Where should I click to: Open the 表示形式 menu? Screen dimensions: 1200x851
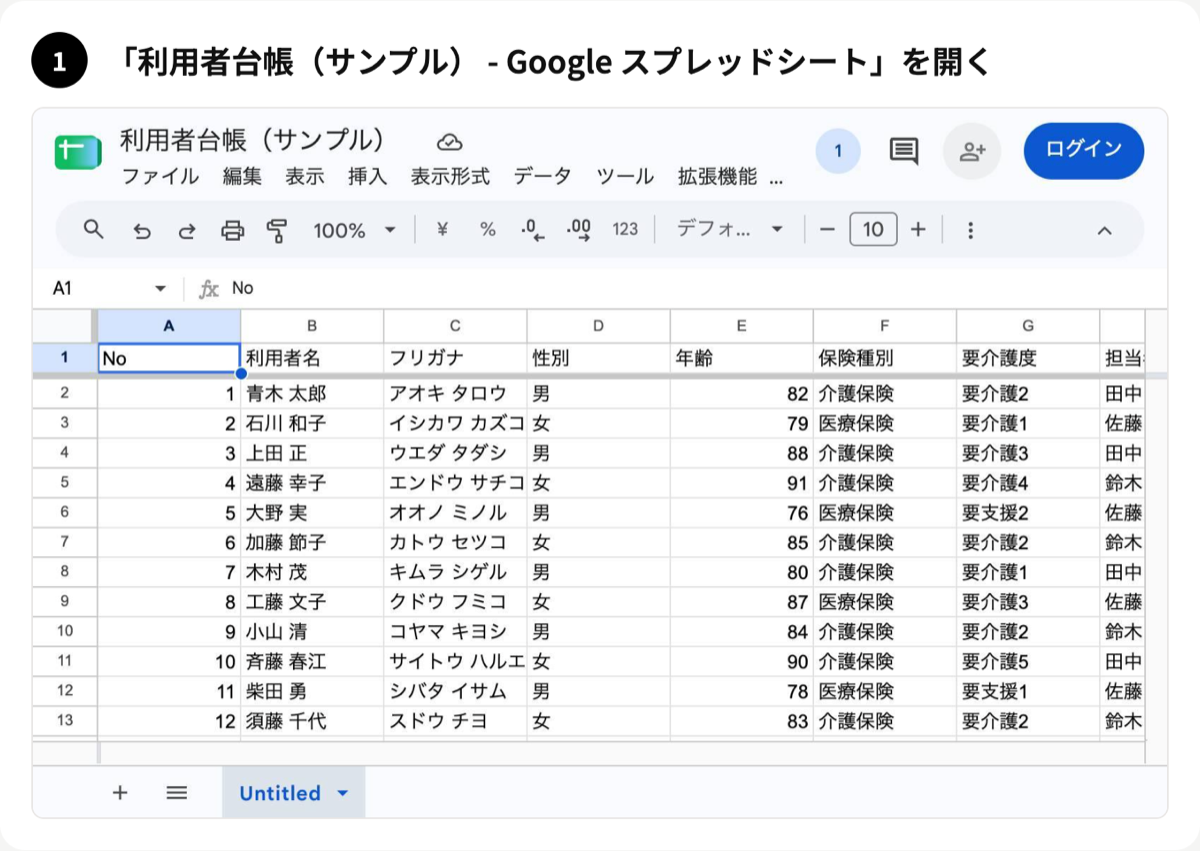coord(451,177)
